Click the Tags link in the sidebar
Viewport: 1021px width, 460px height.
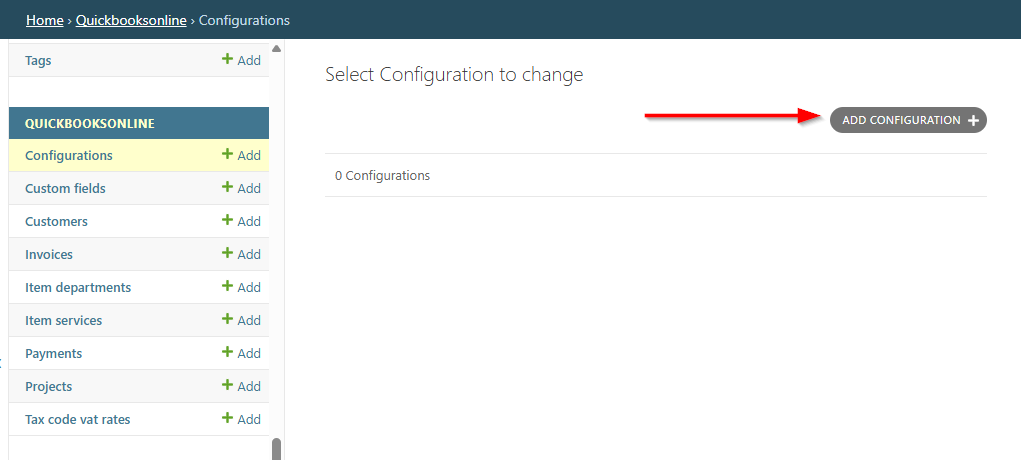[x=38, y=61]
